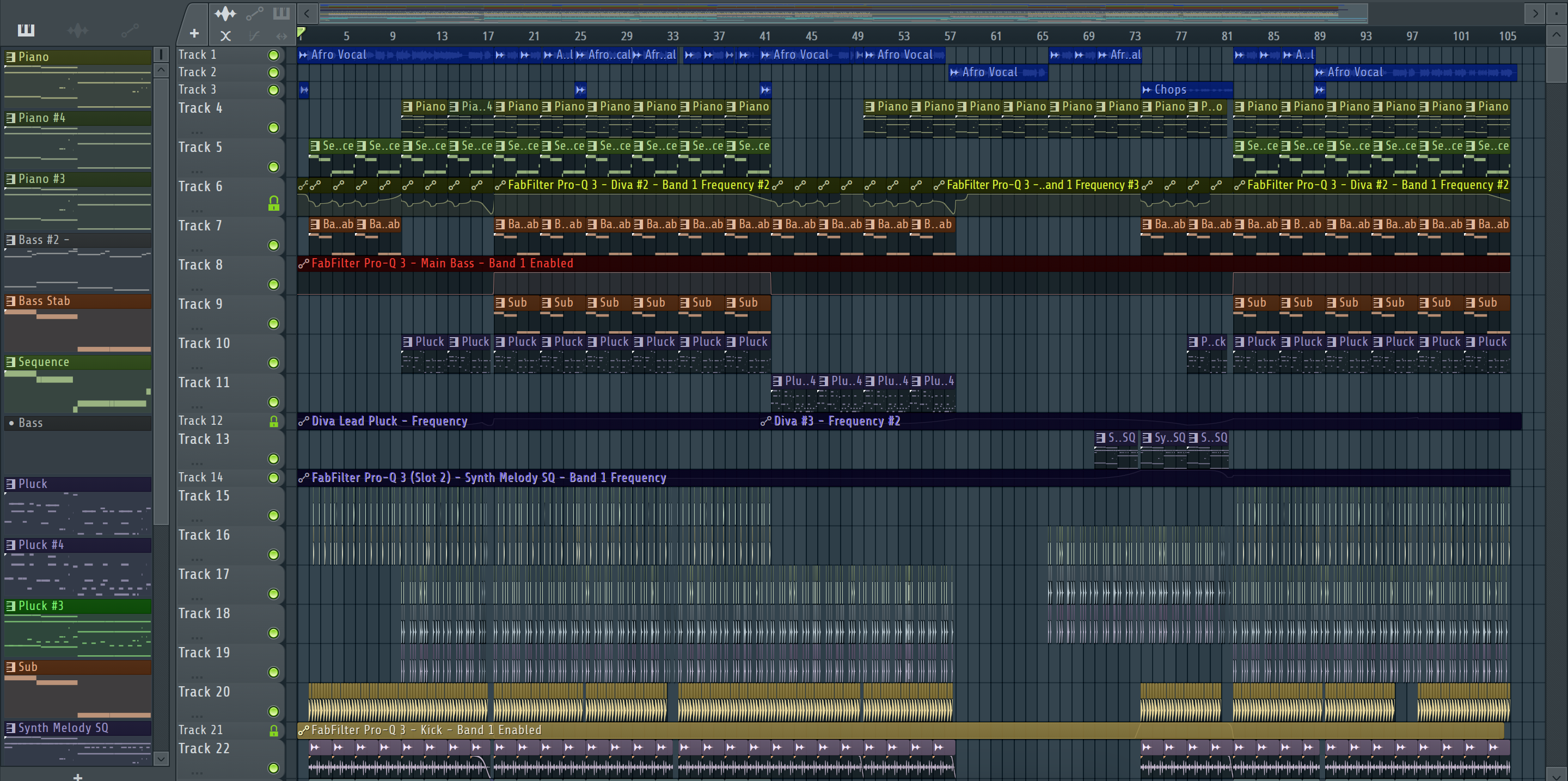The image size is (1568, 781).
Task: Unlock Track 6 via the padlock icon
Action: pyautogui.click(x=273, y=204)
